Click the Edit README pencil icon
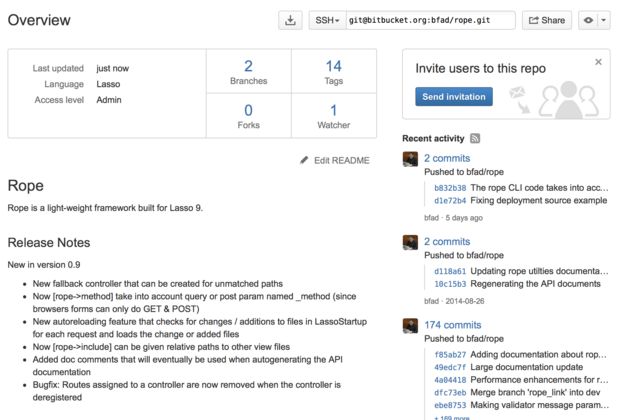Image resolution: width=620 pixels, height=420 pixels. [305, 160]
